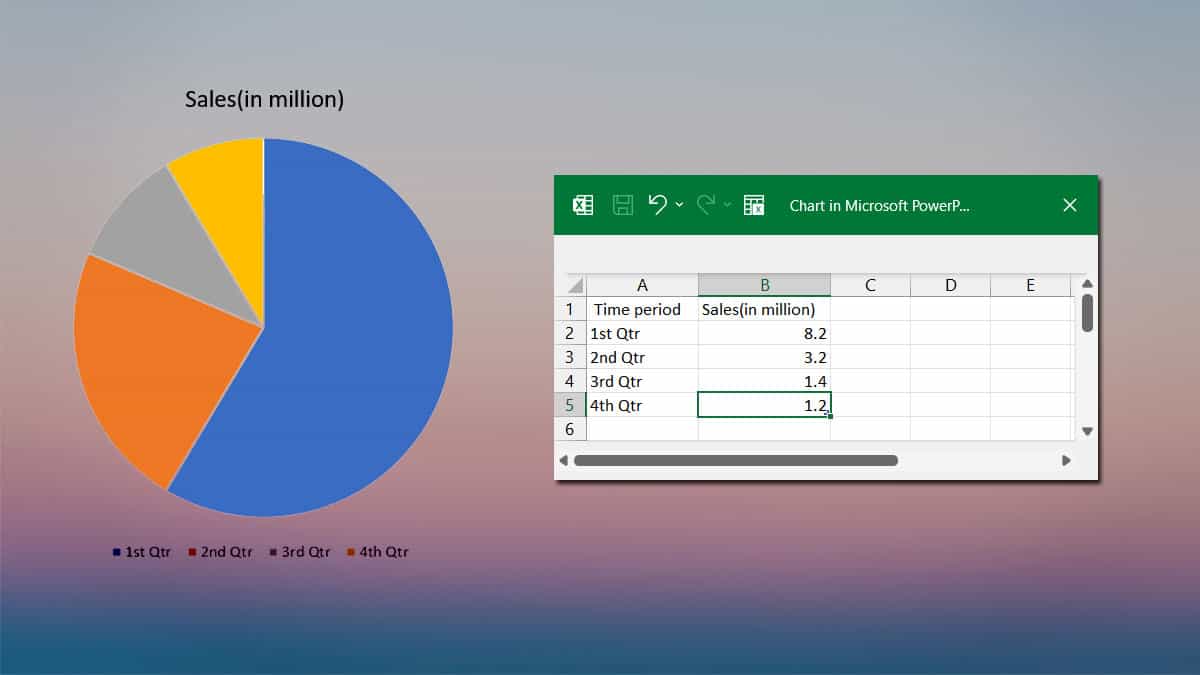Expand the Undo dropdown arrow
This screenshot has height=675, width=1200.
tap(679, 204)
